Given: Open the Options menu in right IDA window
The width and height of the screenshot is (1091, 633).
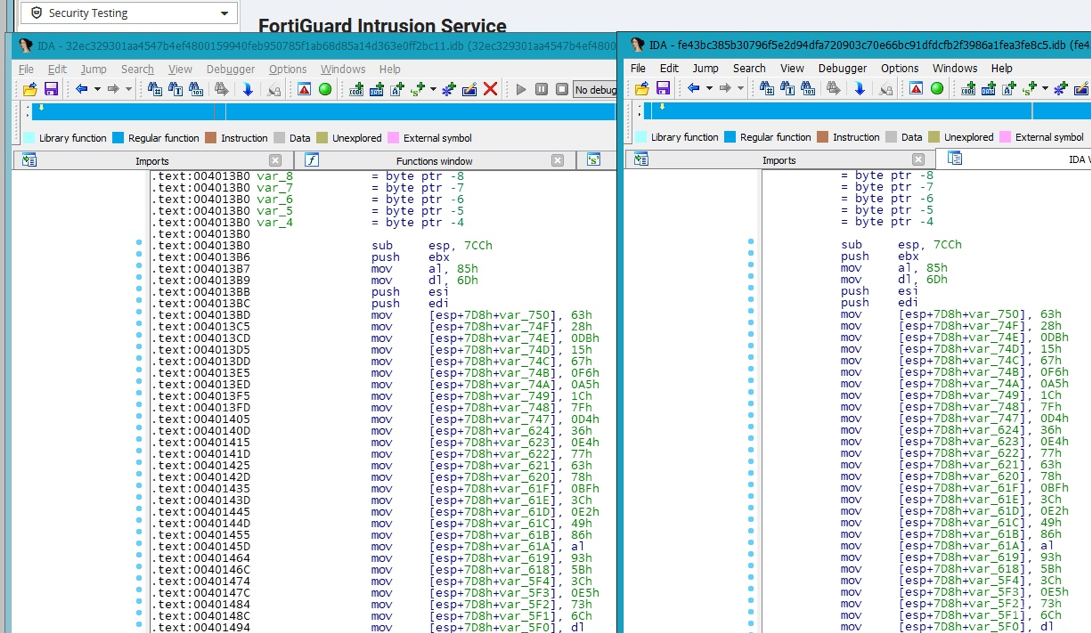Looking at the screenshot, I should click(900, 68).
